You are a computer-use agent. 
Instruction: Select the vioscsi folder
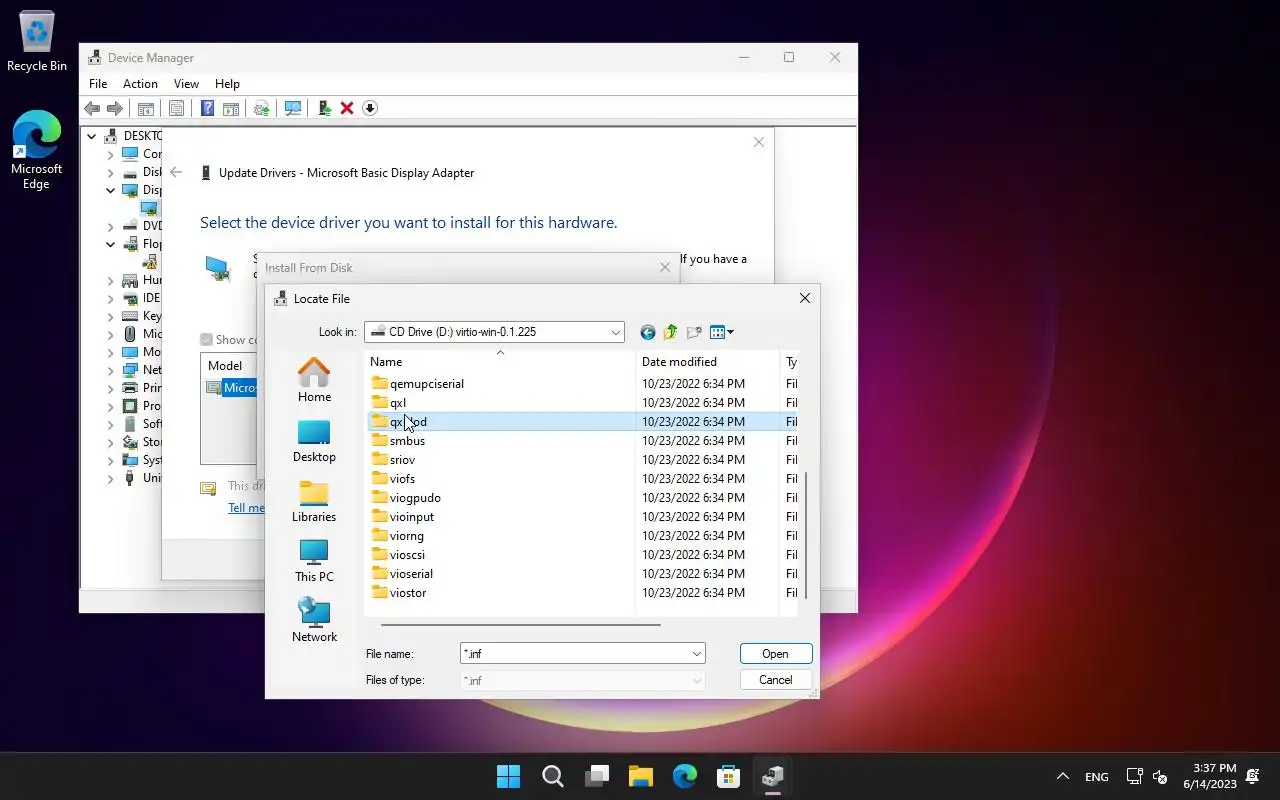tap(398, 555)
